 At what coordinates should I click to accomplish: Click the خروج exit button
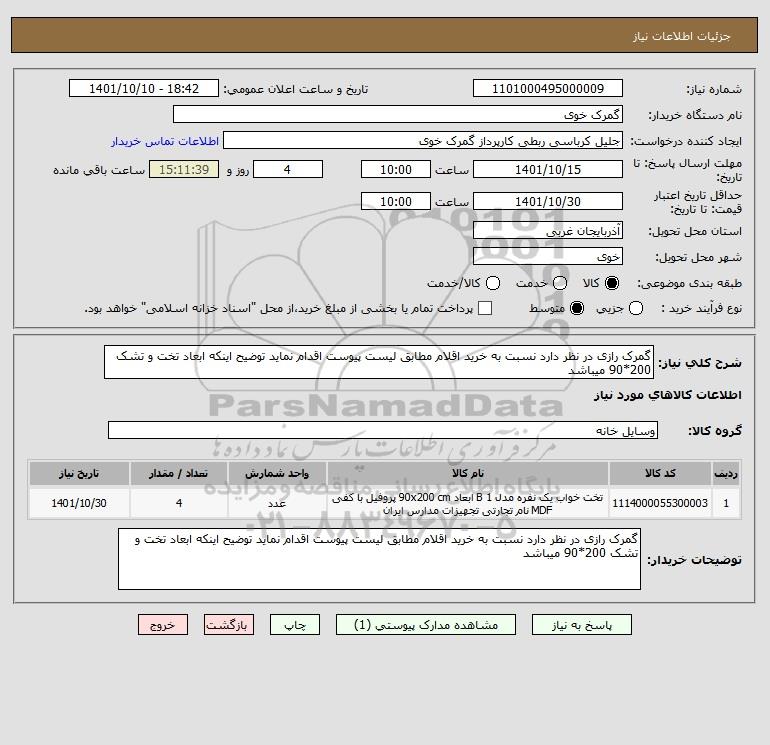tap(163, 625)
